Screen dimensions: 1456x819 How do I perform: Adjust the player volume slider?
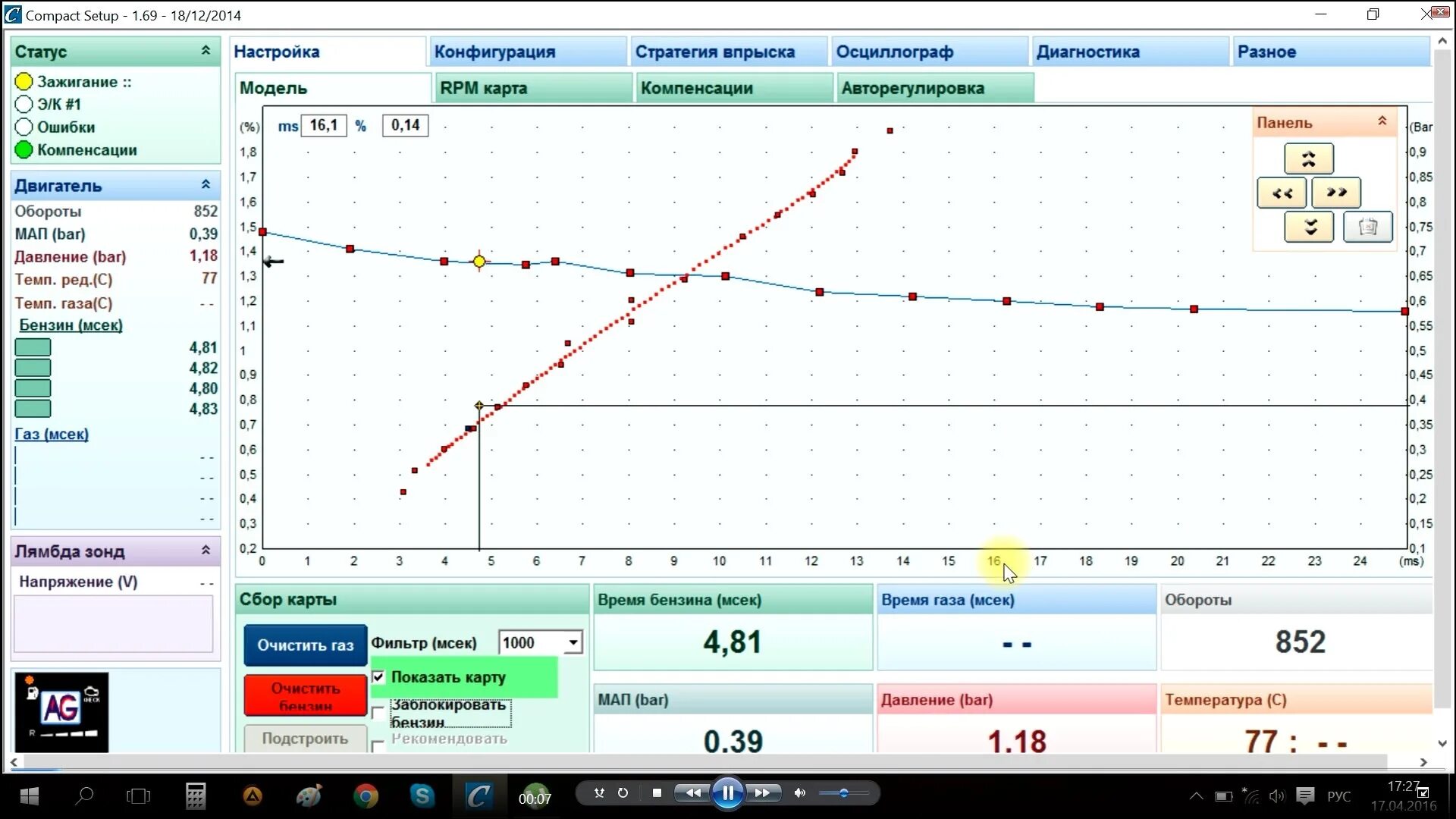point(843,793)
